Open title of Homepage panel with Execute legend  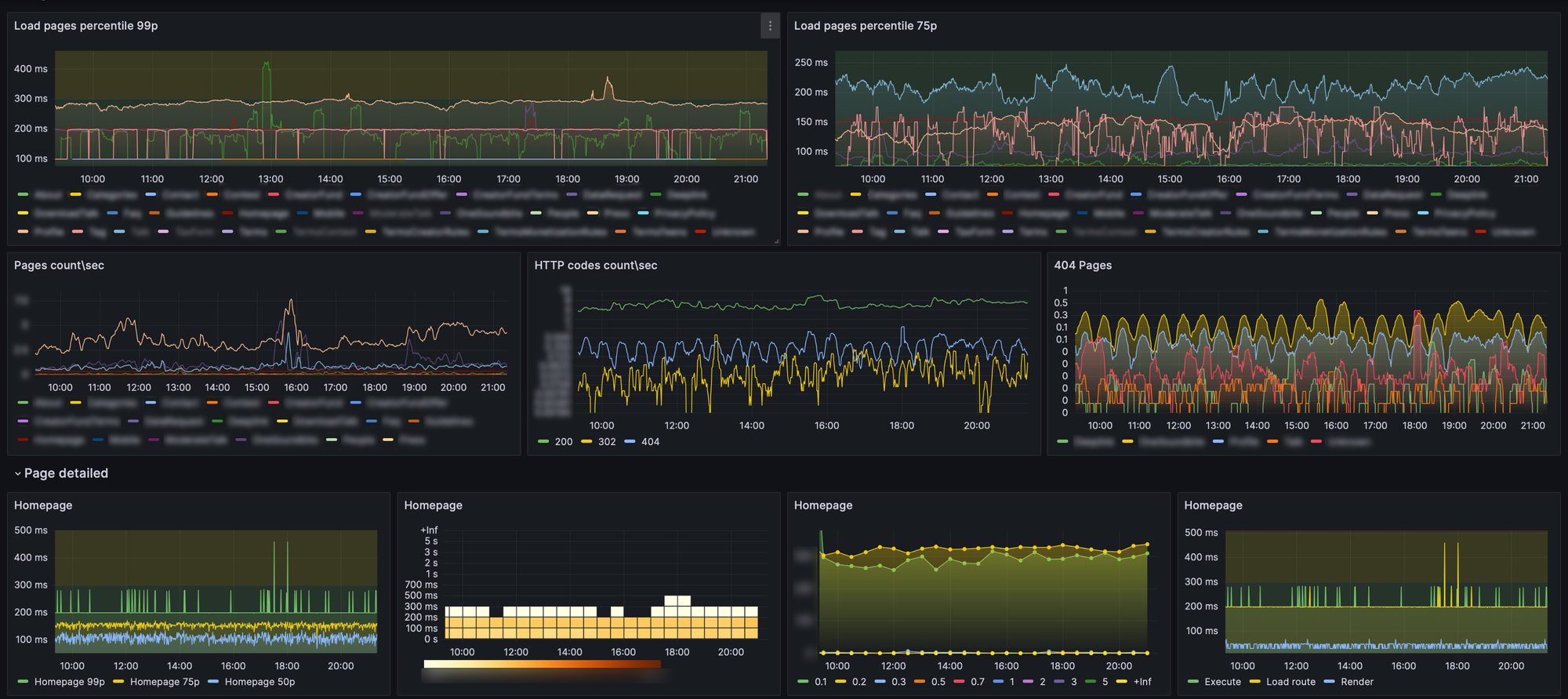click(1213, 505)
